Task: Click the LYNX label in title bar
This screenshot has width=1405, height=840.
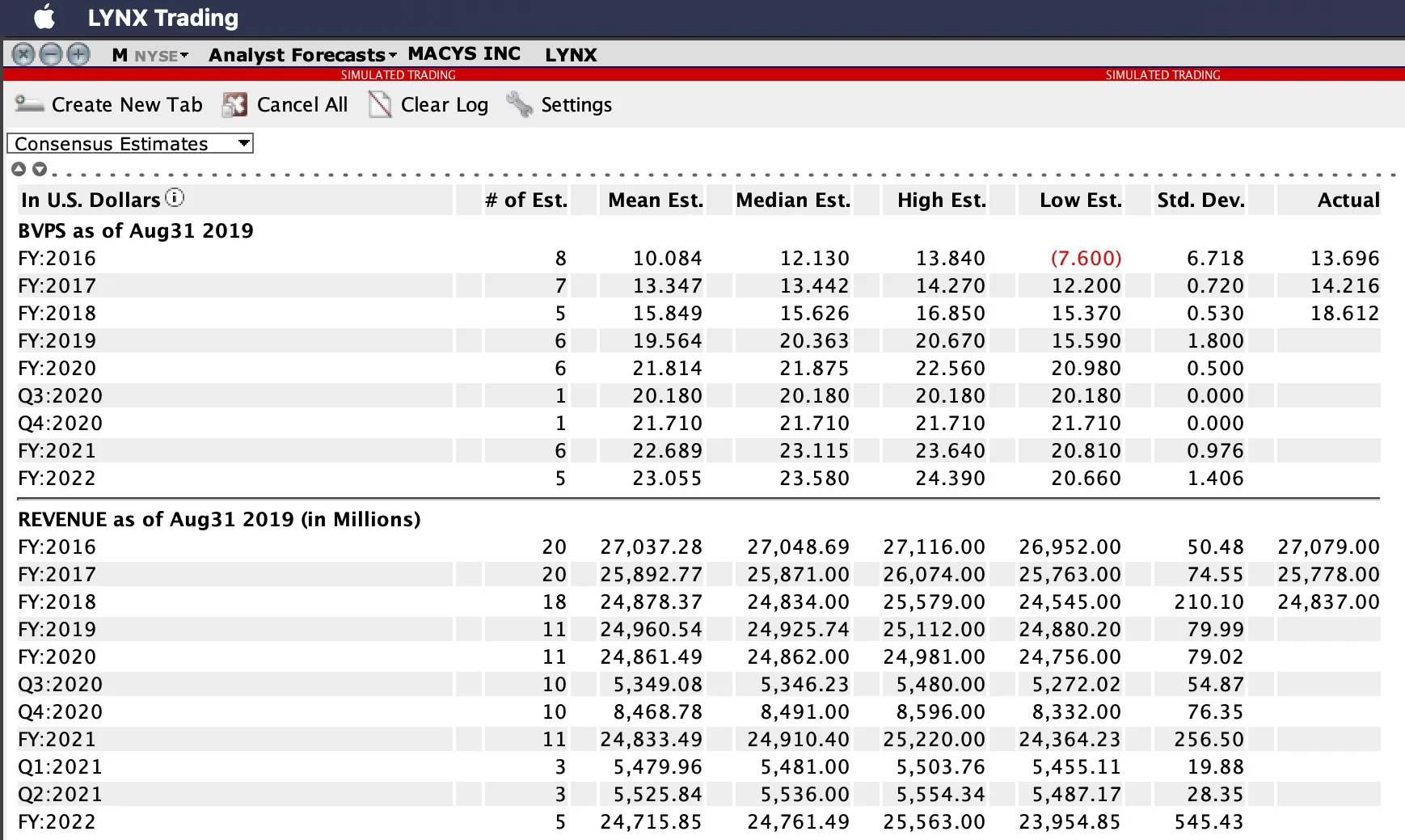Action: (x=571, y=55)
